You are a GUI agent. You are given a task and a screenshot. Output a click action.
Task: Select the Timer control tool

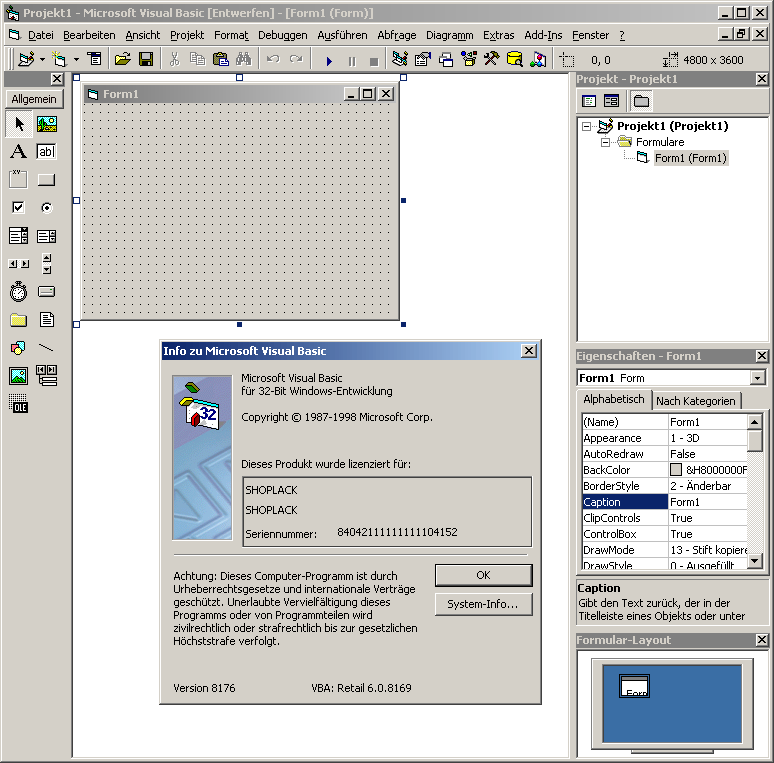tap(19, 292)
